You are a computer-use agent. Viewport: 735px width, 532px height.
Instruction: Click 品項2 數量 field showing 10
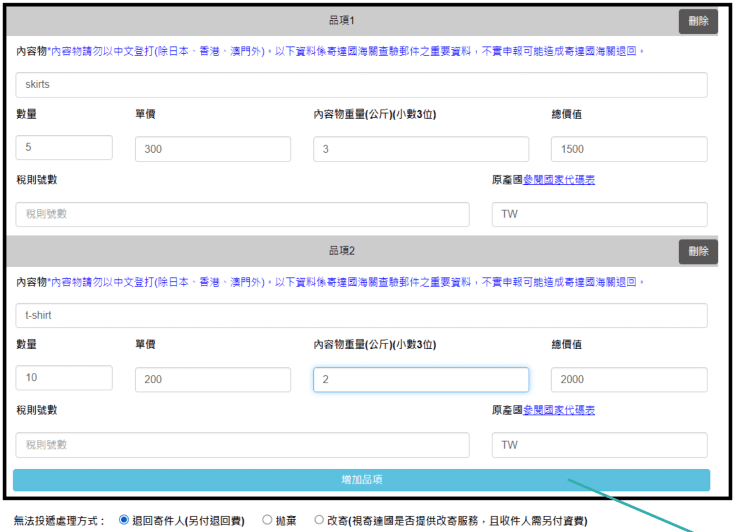[64, 378]
